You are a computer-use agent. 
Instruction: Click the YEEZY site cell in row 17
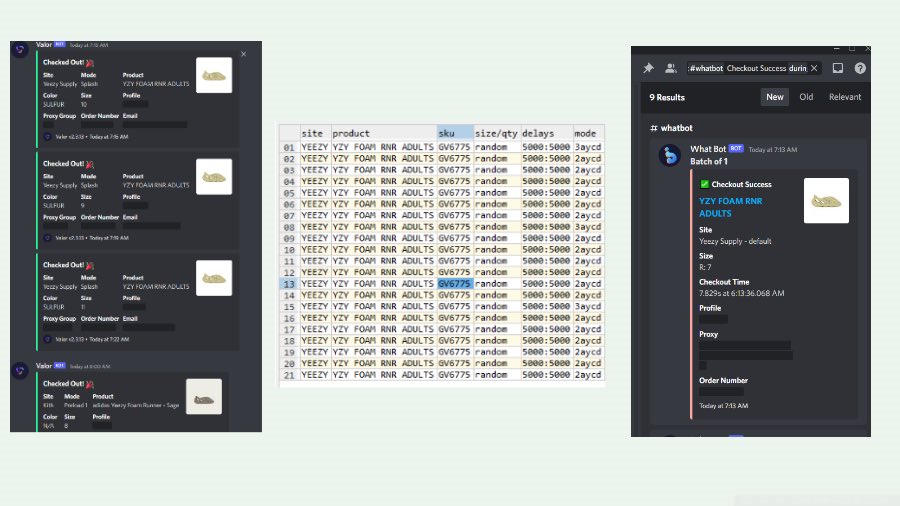315,329
